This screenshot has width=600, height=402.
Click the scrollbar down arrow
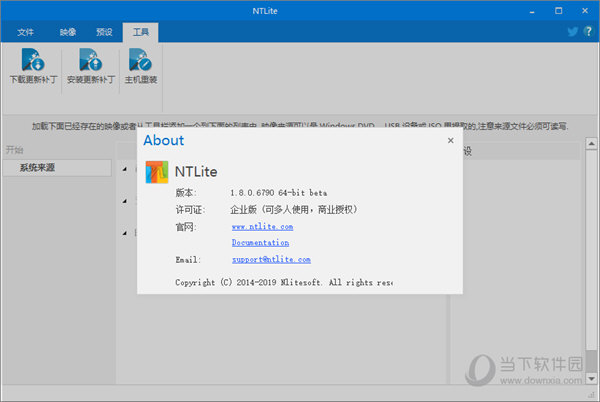592,379
